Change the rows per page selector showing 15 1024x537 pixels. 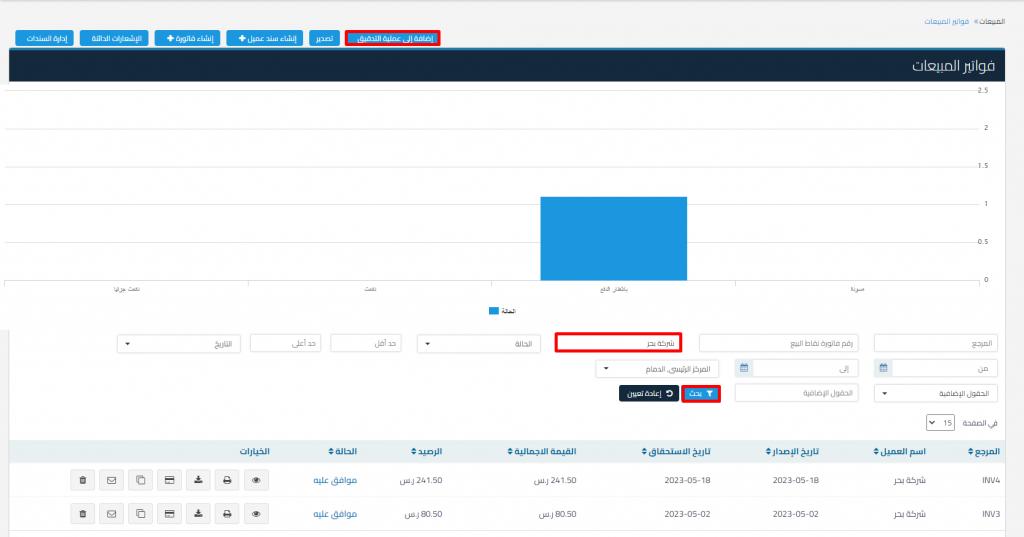pyautogui.click(x=939, y=423)
